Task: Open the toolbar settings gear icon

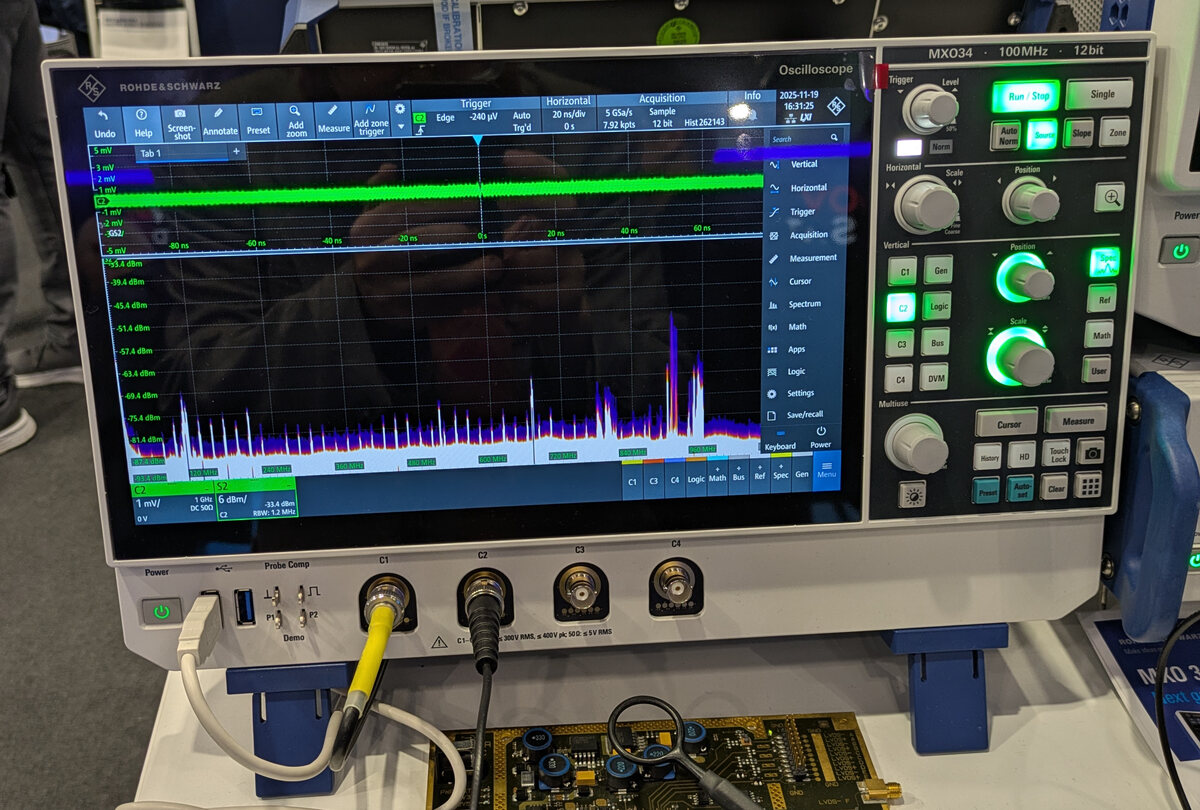Action: point(400,109)
